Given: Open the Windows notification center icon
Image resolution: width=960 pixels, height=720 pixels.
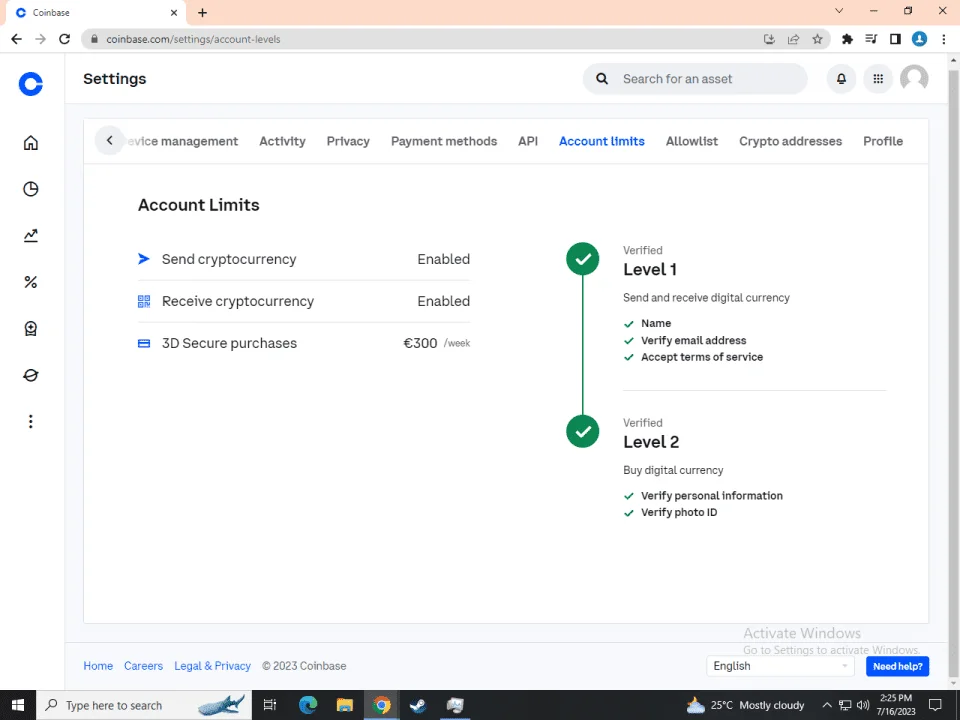Looking at the screenshot, I should coord(935,705).
